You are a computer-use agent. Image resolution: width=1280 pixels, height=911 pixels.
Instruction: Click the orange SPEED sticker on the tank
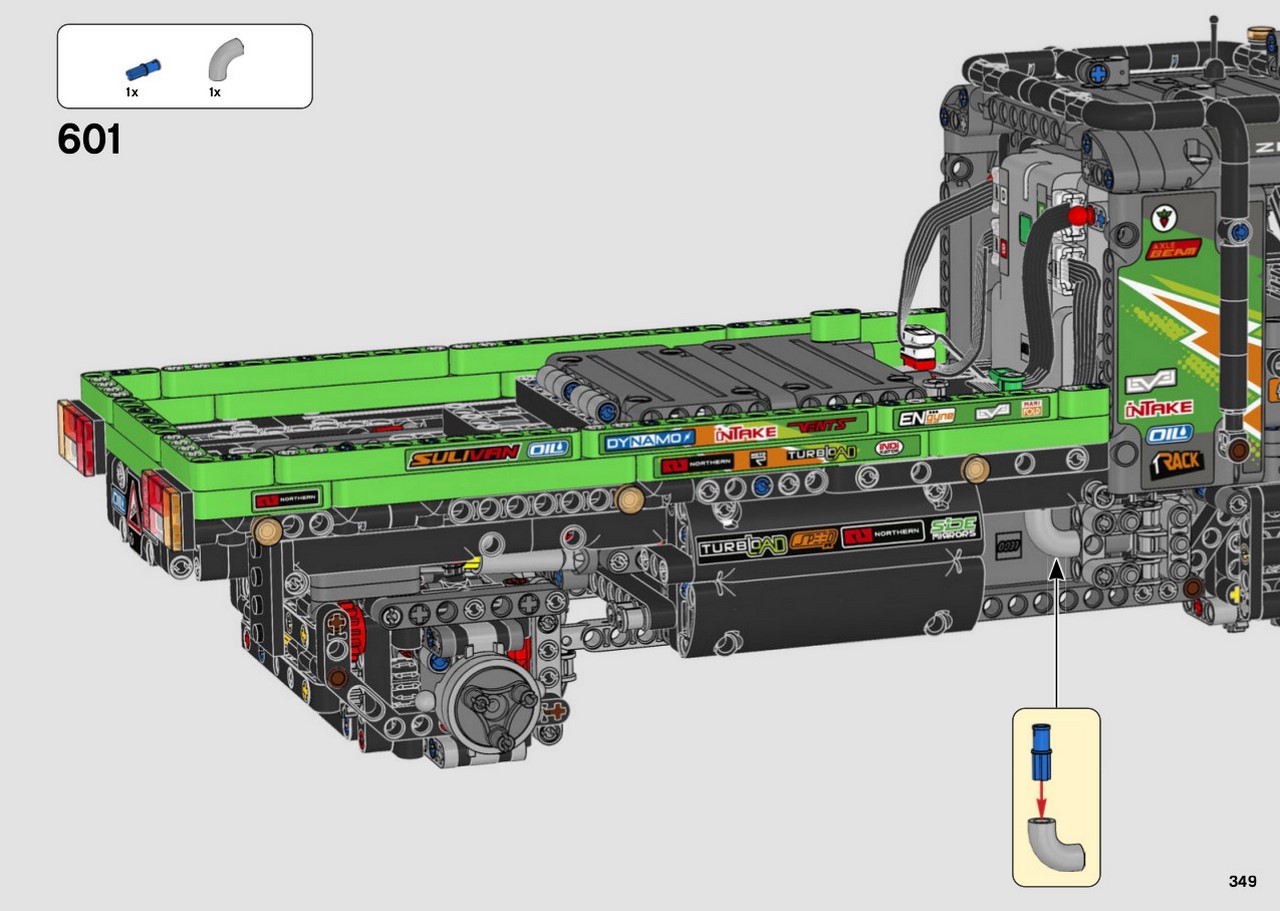click(x=815, y=540)
